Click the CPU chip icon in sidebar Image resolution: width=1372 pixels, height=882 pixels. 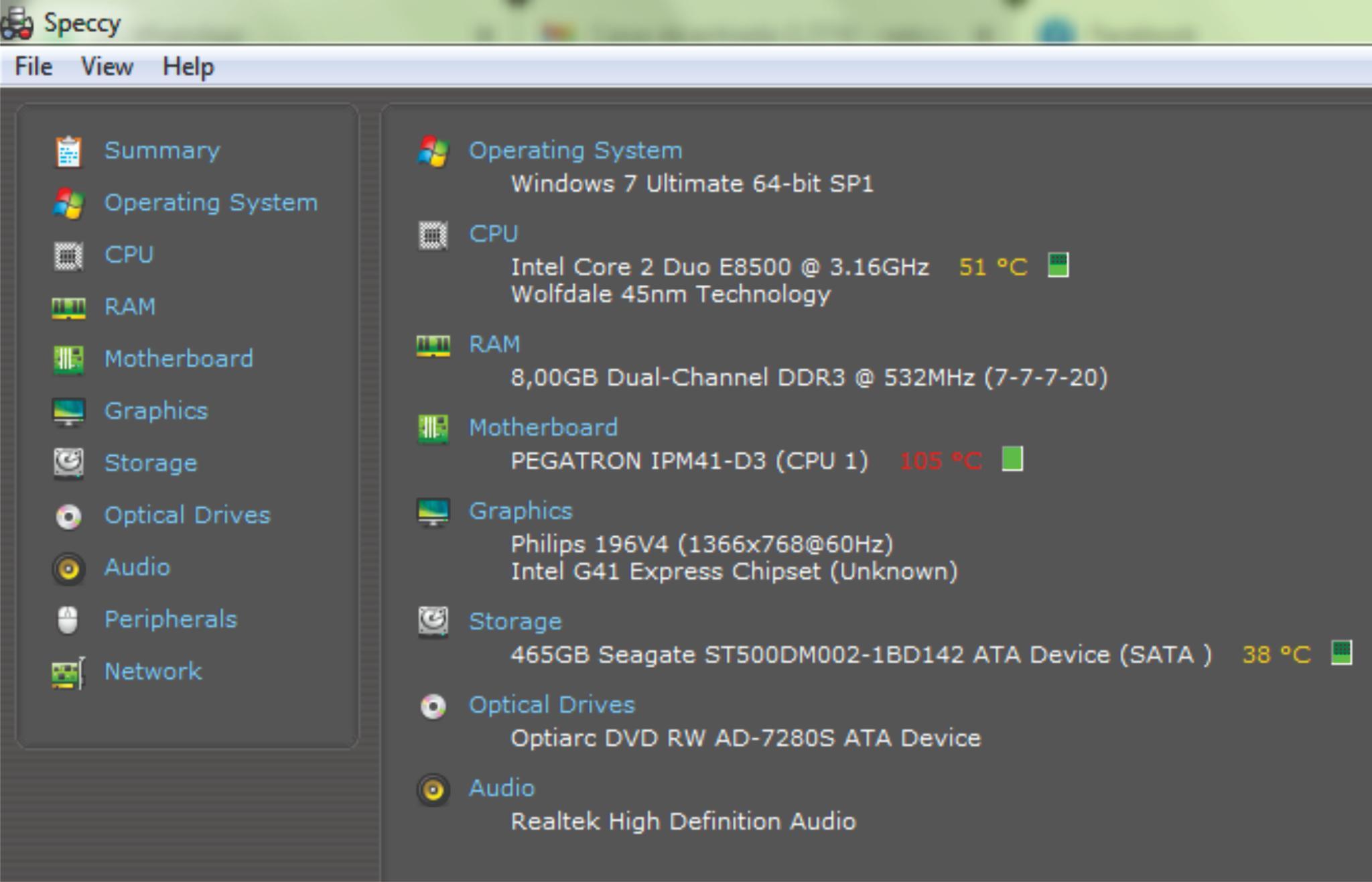click(68, 256)
